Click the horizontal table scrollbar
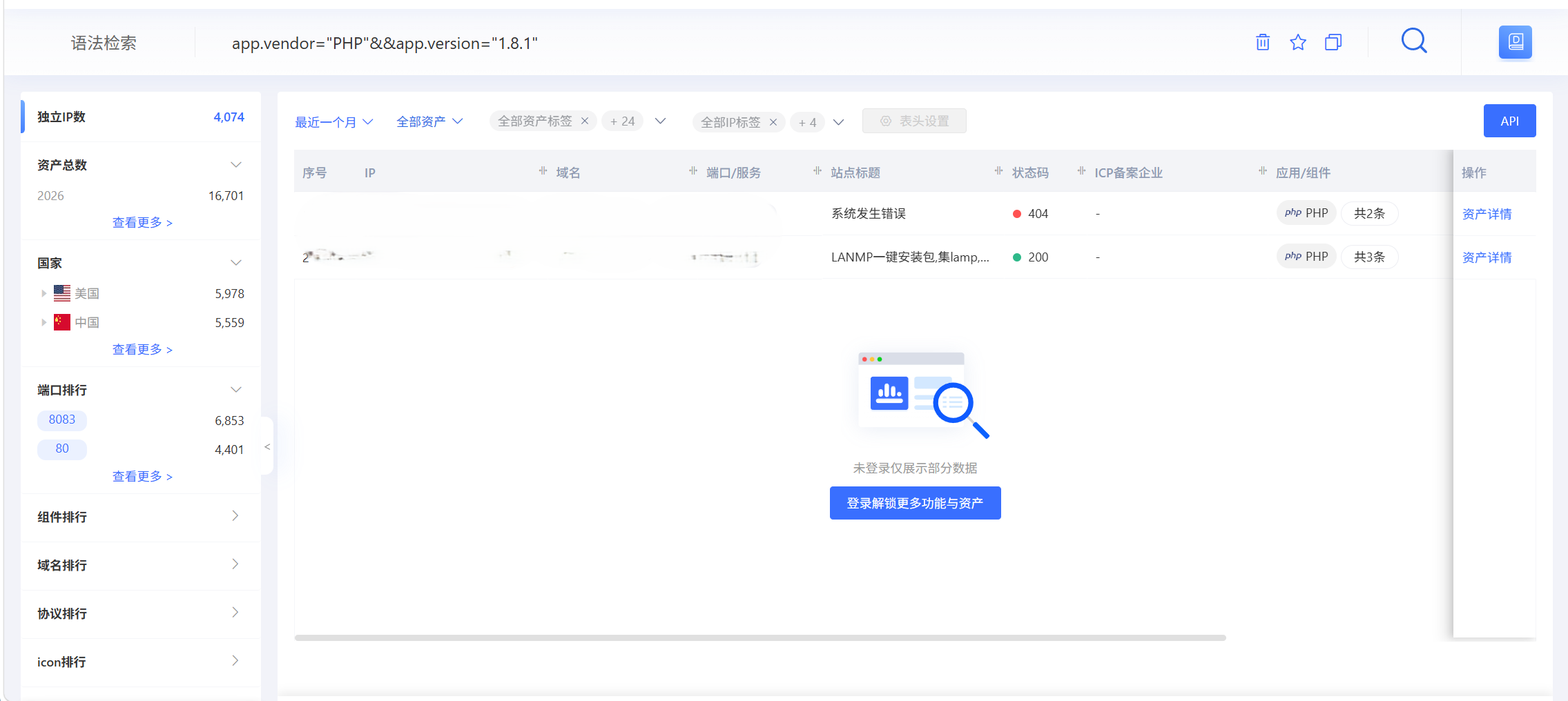1568x701 pixels. click(759, 638)
